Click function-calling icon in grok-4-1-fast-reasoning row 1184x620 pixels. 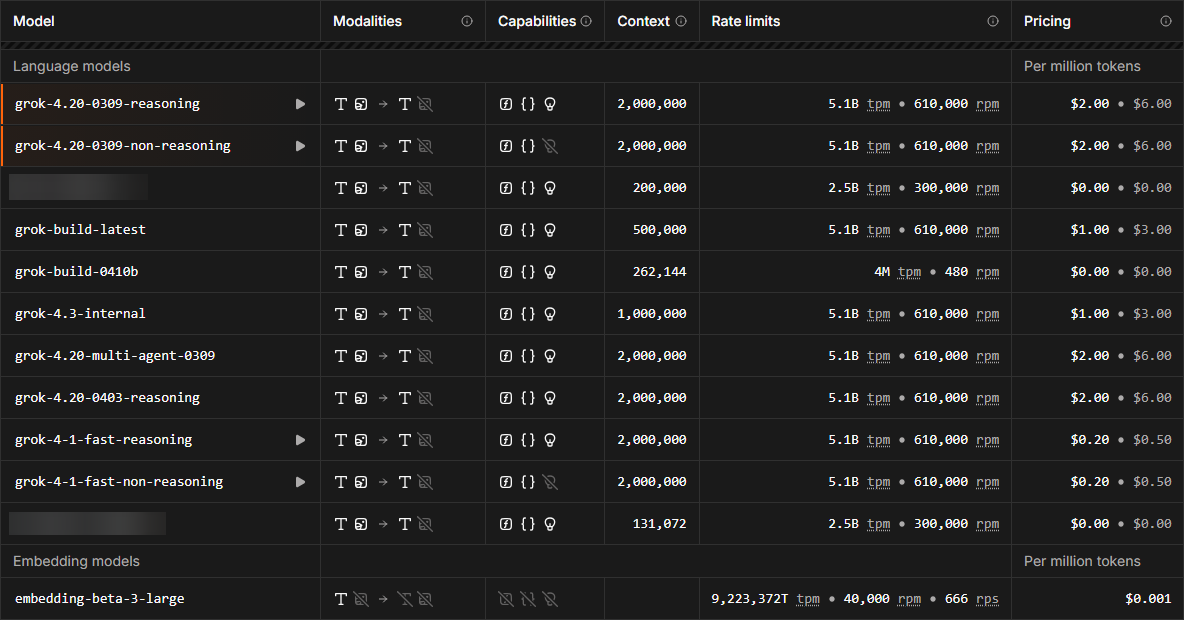[506, 440]
